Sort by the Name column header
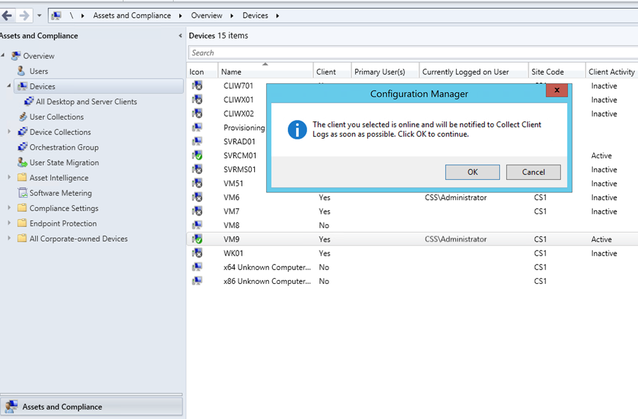Image resolution: width=638 pixels, height=419 pixels. pos(265,72)
